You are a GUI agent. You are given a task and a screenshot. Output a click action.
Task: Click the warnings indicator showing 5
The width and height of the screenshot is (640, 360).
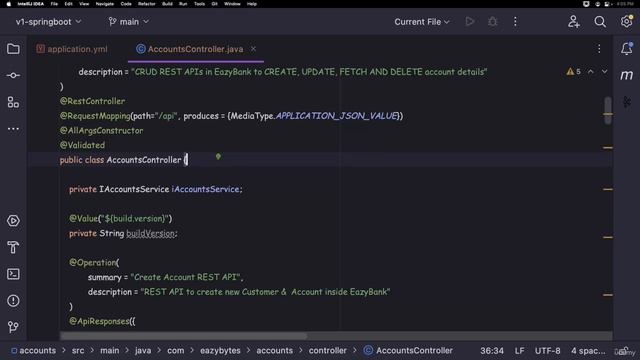tap(573, 72)
